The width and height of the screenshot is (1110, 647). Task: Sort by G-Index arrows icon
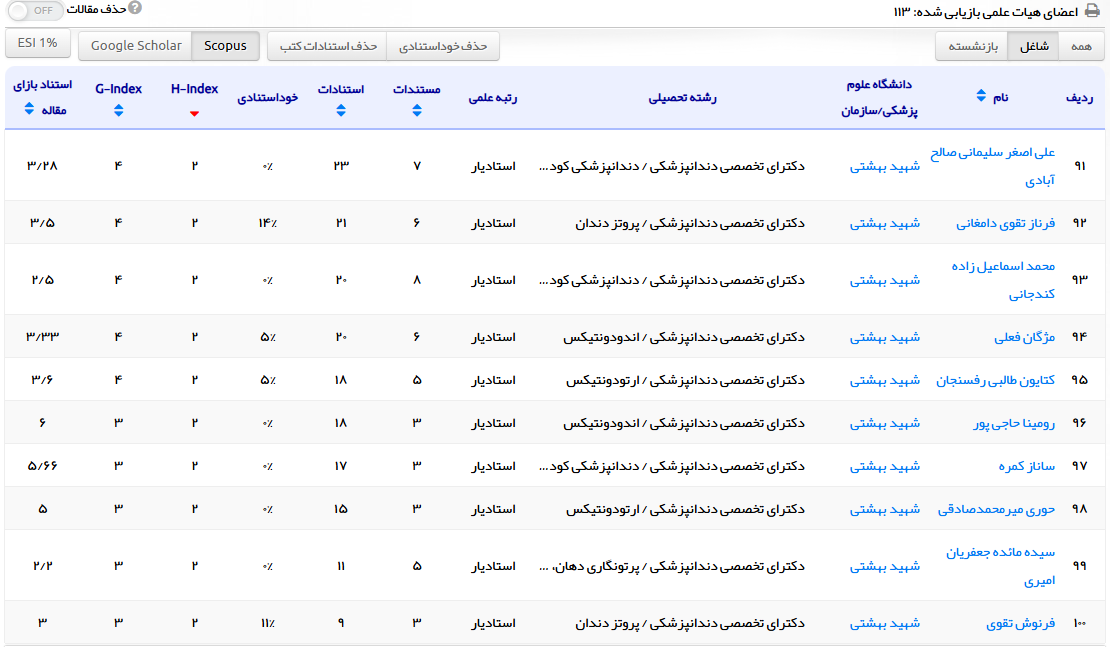(119, 111)
